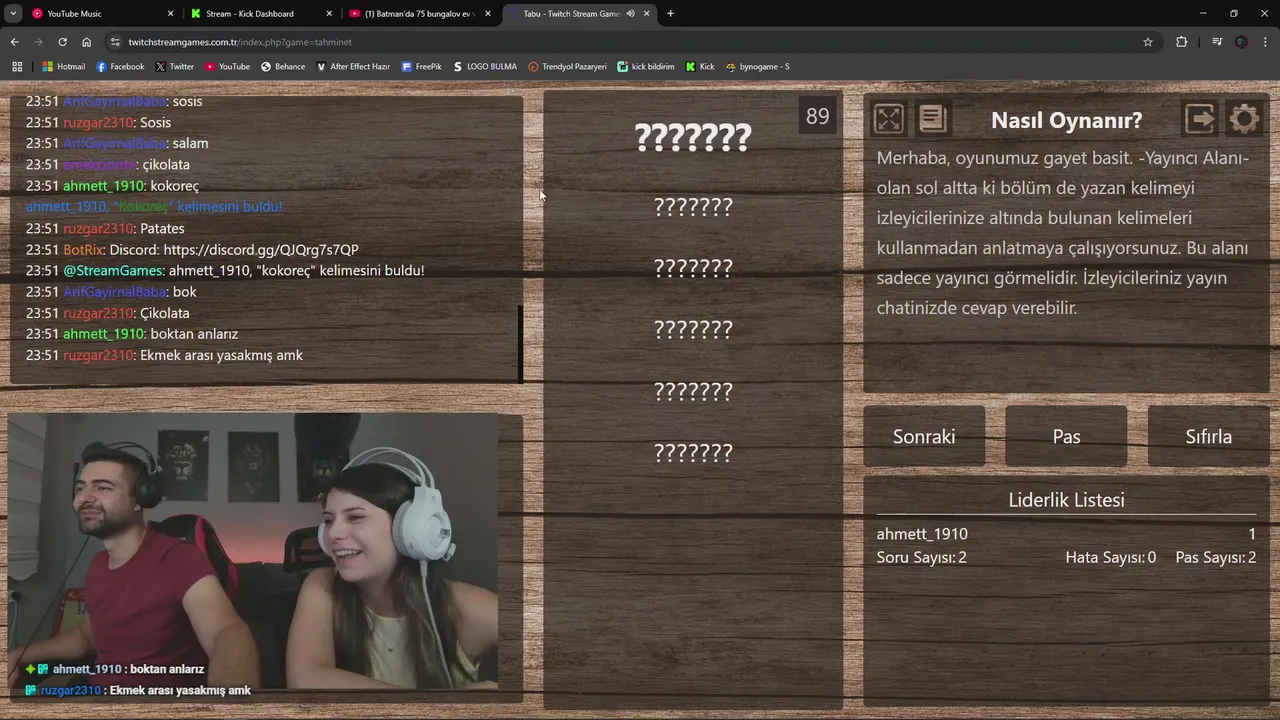Open a new browser tab

click(x=670, y=14)
